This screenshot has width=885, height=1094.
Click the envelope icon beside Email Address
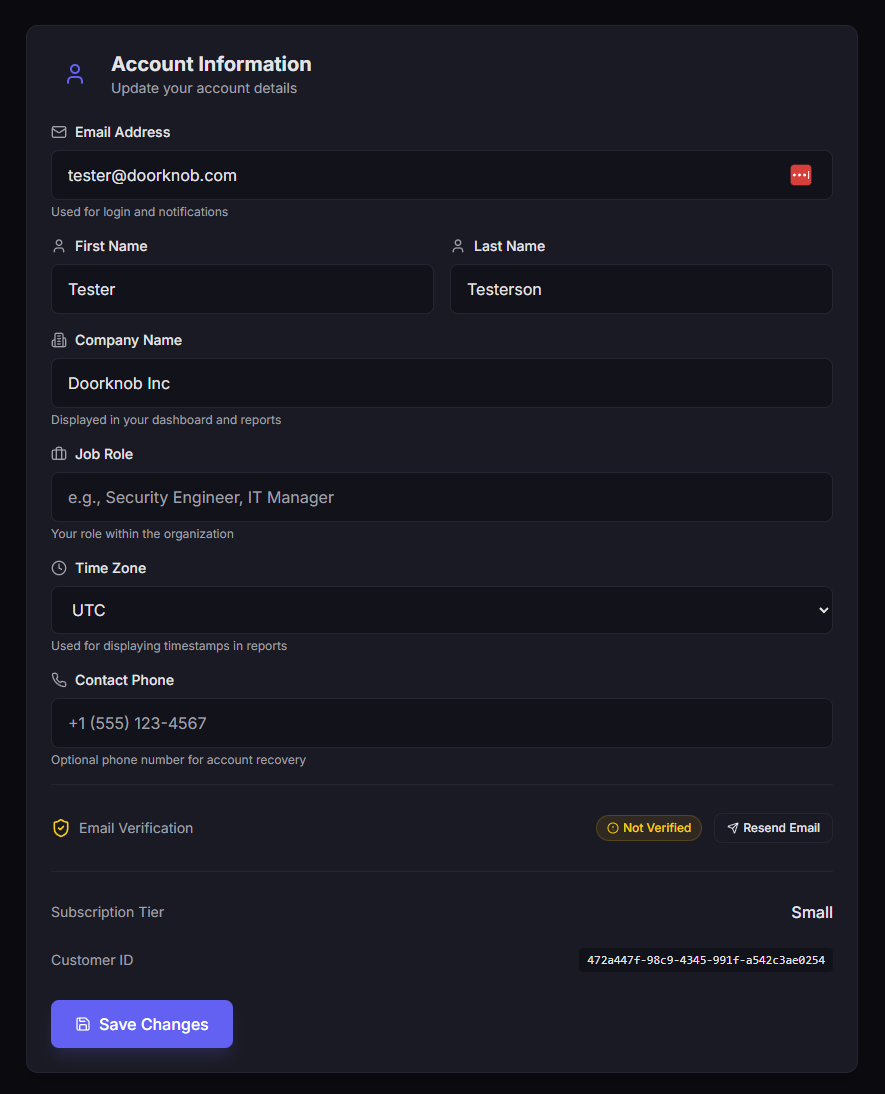pyautogui.click(x=59, y=131)
